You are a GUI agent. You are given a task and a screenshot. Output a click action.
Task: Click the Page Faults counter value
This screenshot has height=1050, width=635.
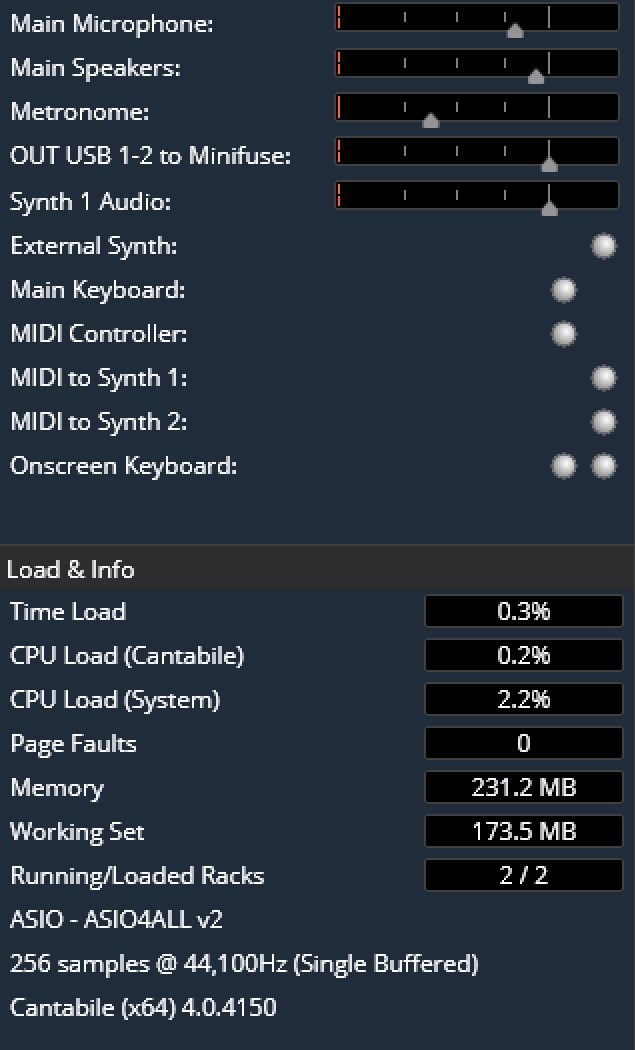(x=524, y=744)
